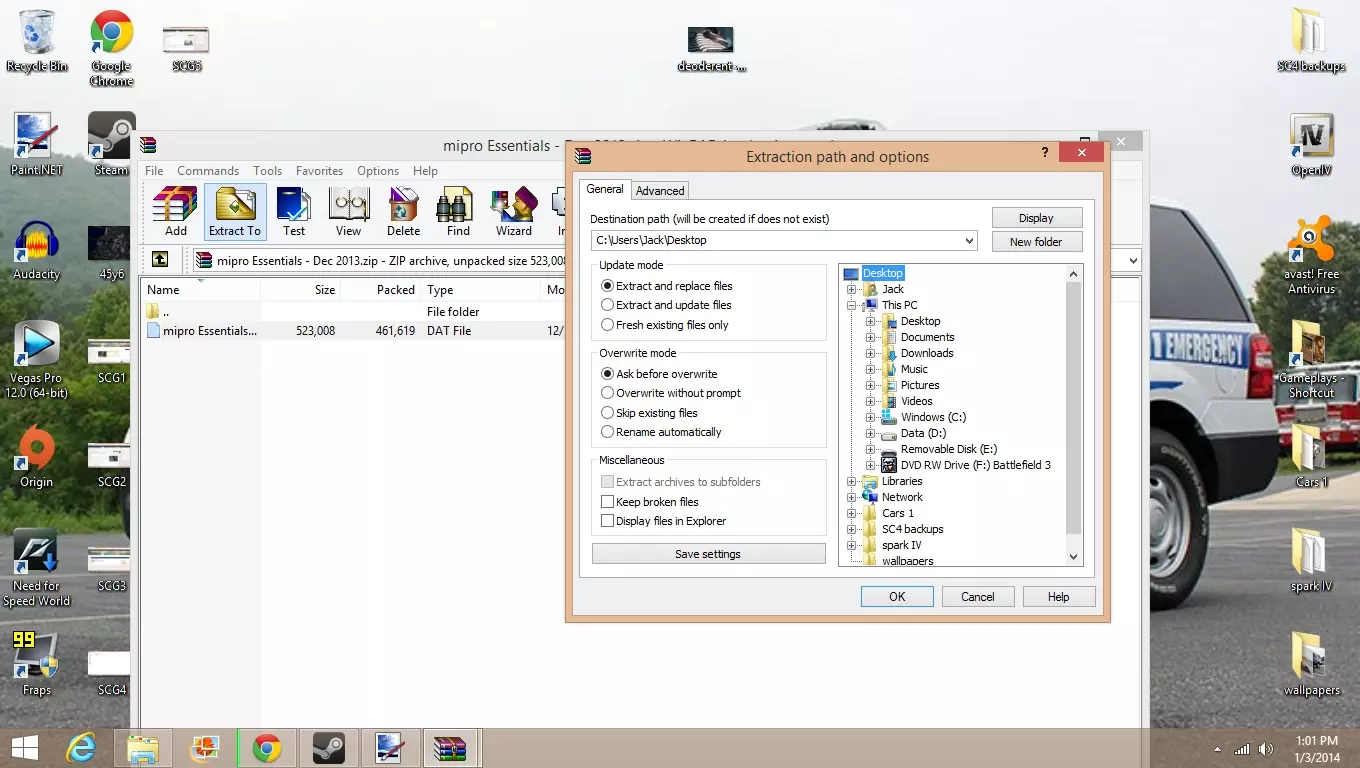This screenshot has height=768, width=1360.
Task: Select the avast! Free Antivirus desktop icon
Action: [x=1311, y=256]
